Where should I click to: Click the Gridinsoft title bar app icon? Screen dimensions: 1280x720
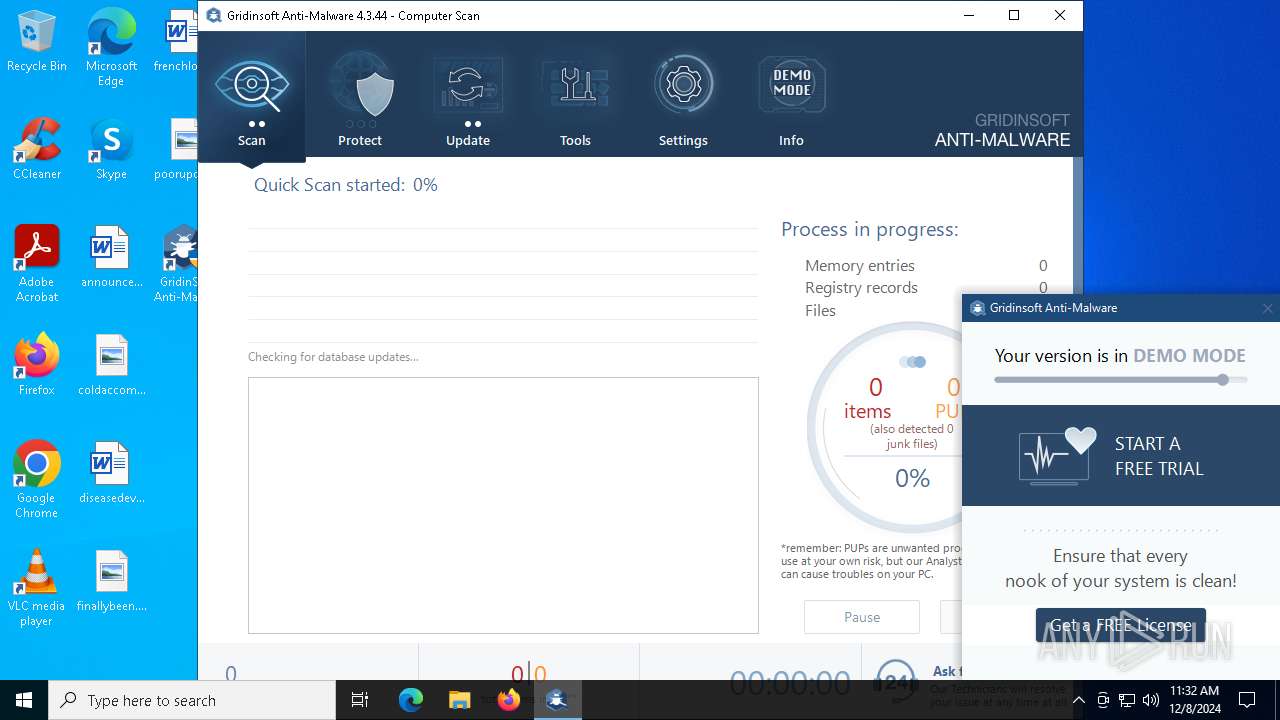(213, 15)
